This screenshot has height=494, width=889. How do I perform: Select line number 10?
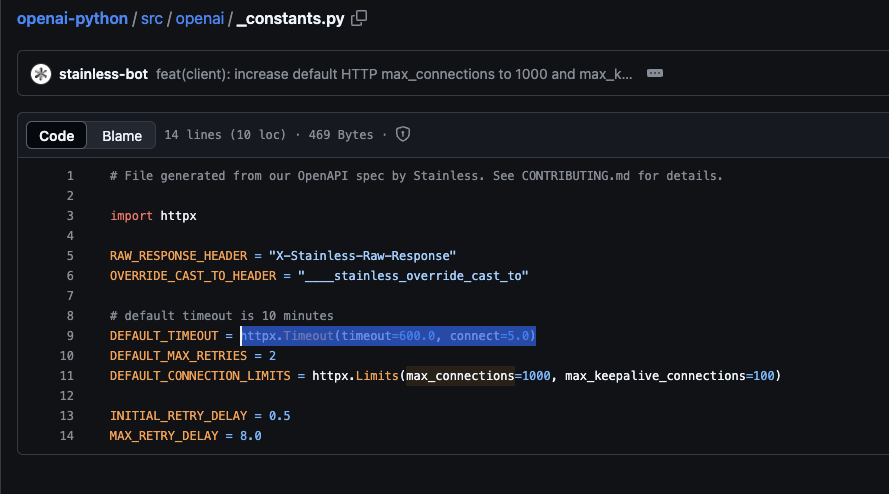[67, 356]
